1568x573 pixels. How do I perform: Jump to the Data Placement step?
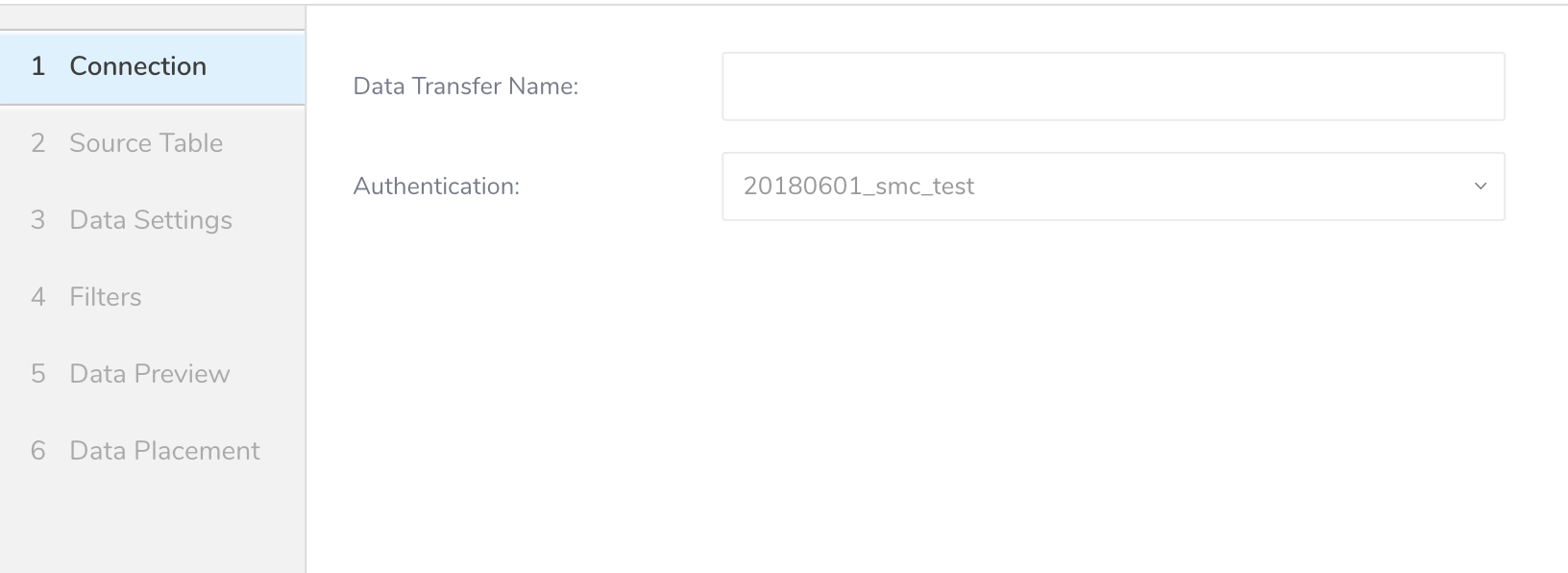164,451
